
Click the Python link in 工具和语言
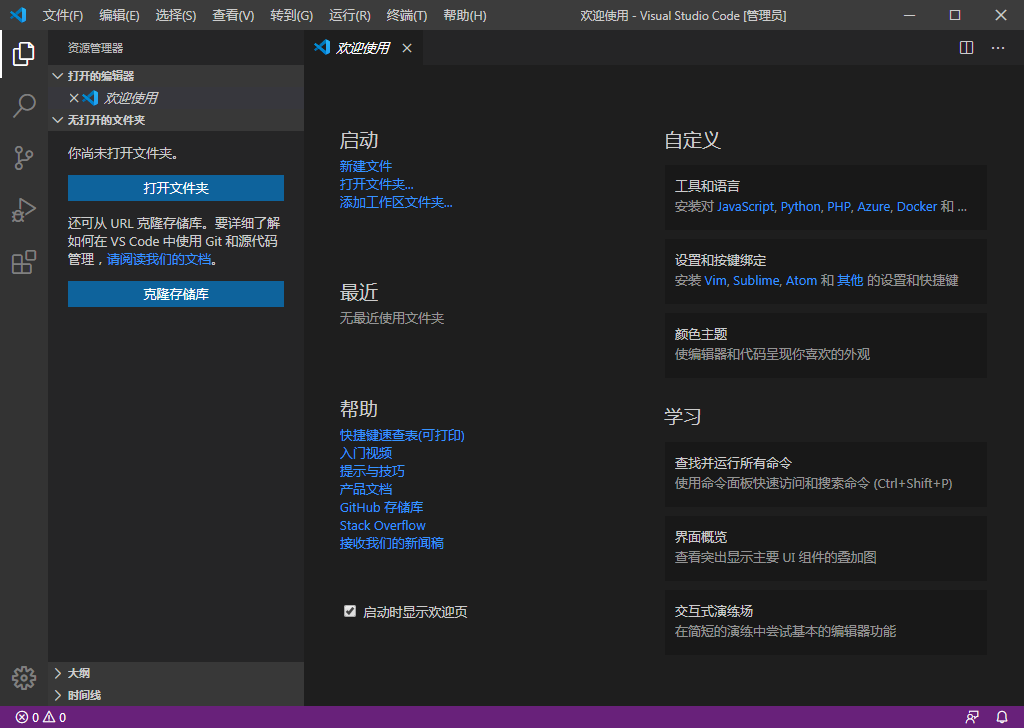click(x=801, y=206)
